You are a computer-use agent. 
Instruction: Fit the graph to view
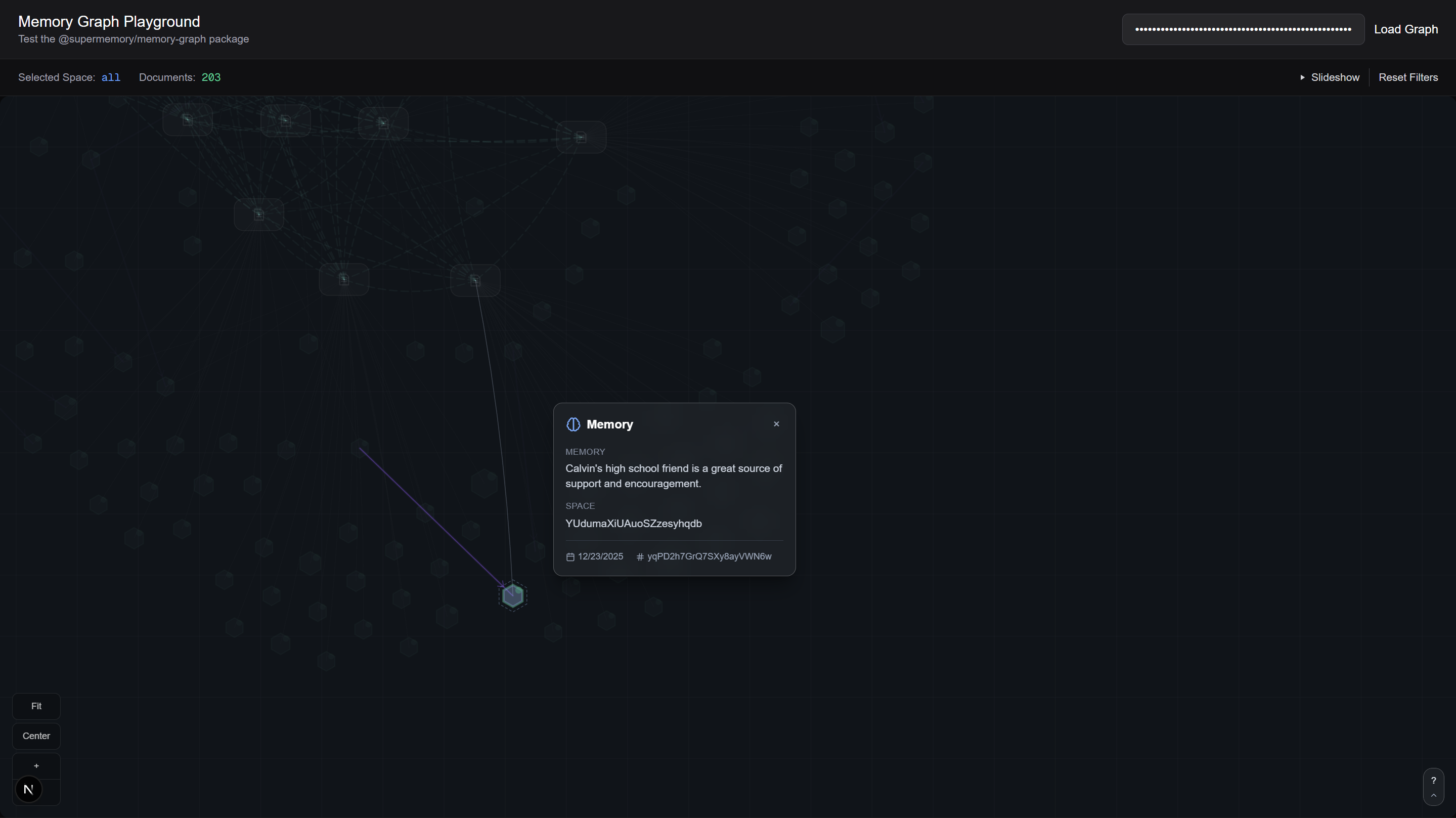36,706
